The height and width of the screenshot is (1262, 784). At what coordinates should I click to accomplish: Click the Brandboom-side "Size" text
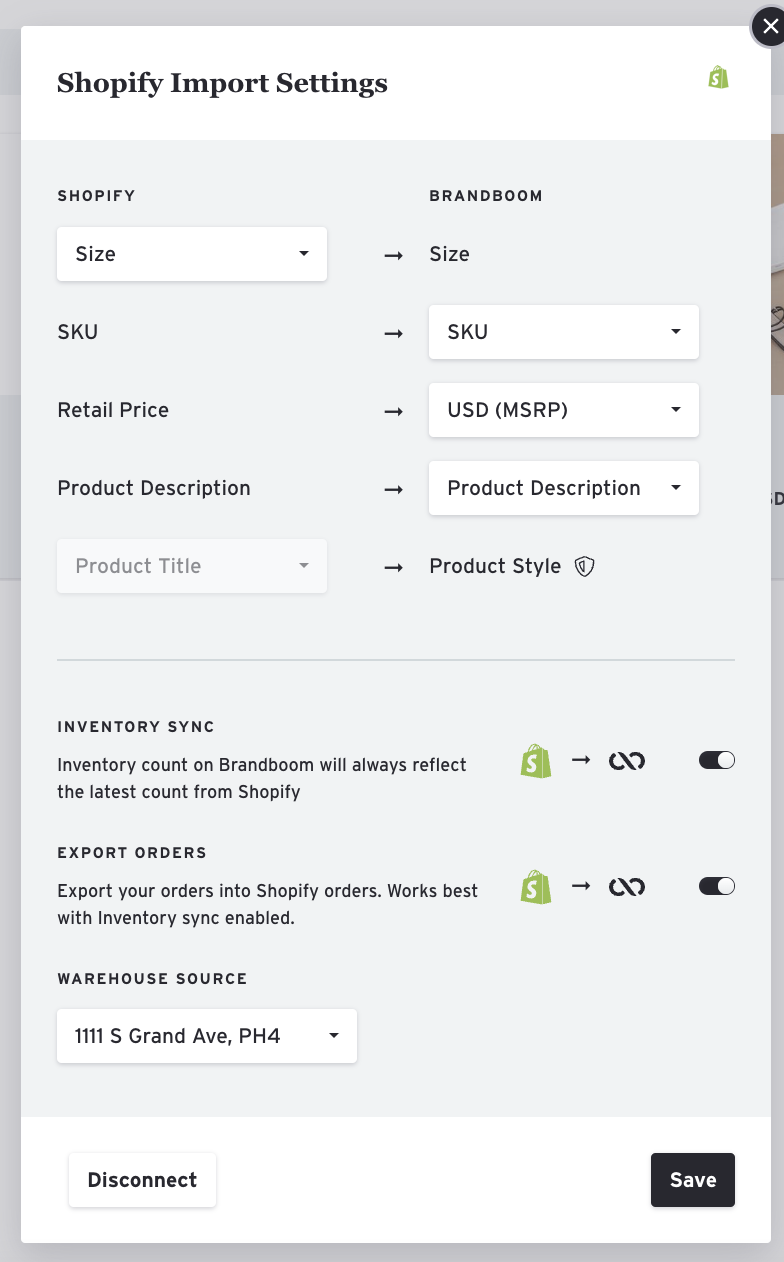tap(449, 254)
